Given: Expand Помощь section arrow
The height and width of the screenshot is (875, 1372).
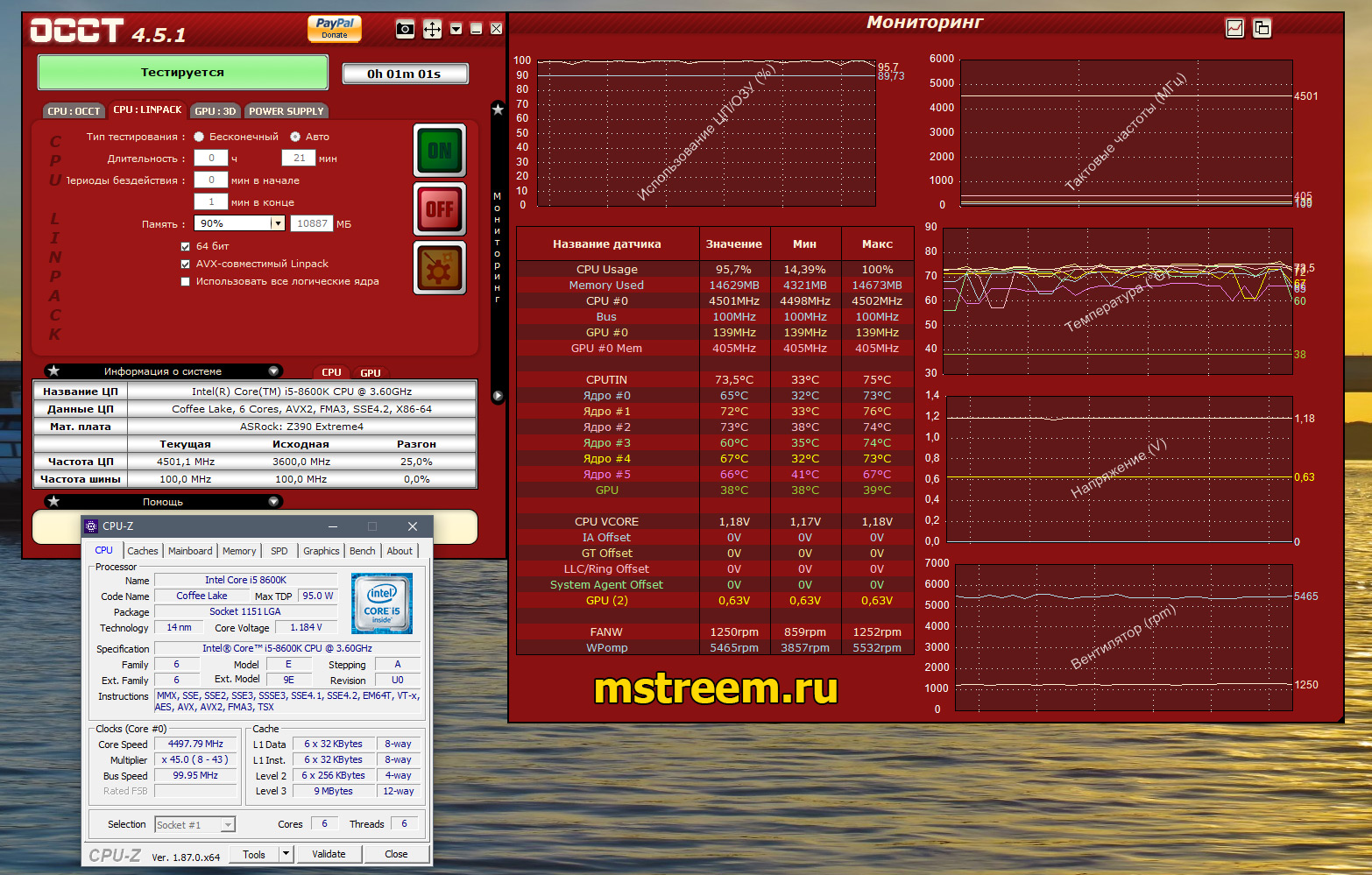Looking at the screenshot, I should (x=273, y=501).
